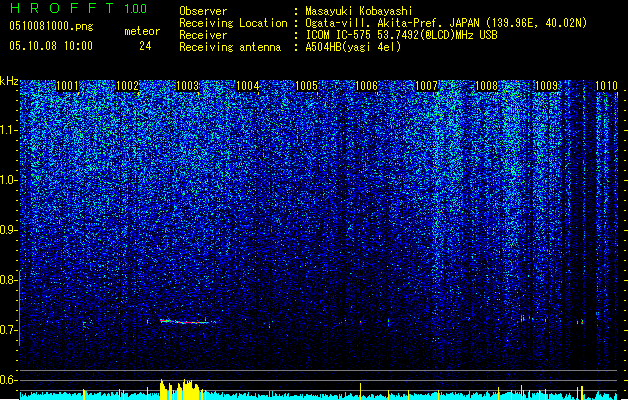Click the 1007 time marker
Image resolution: width=629 pixels, height=400 pixels.
(x=426, y=86)
